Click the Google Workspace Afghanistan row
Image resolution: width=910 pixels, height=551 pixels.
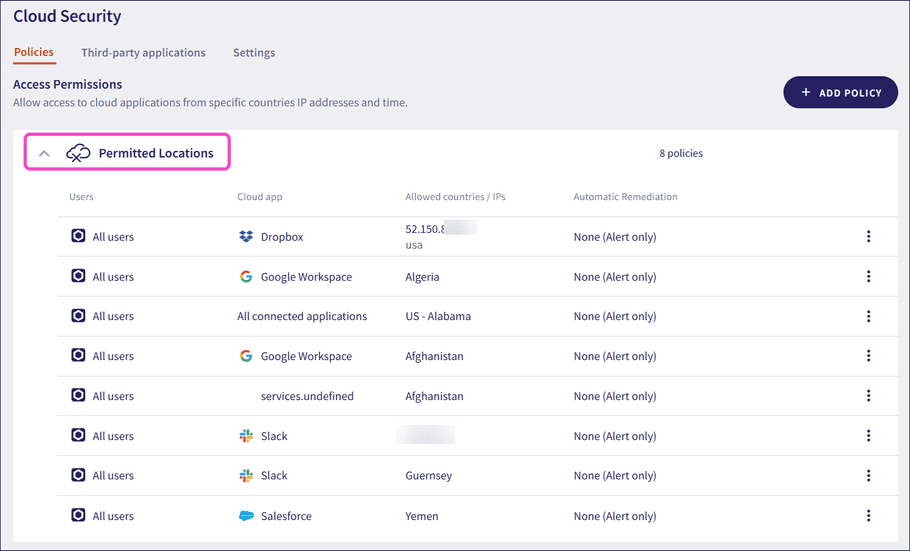click(x=306, y=356)
